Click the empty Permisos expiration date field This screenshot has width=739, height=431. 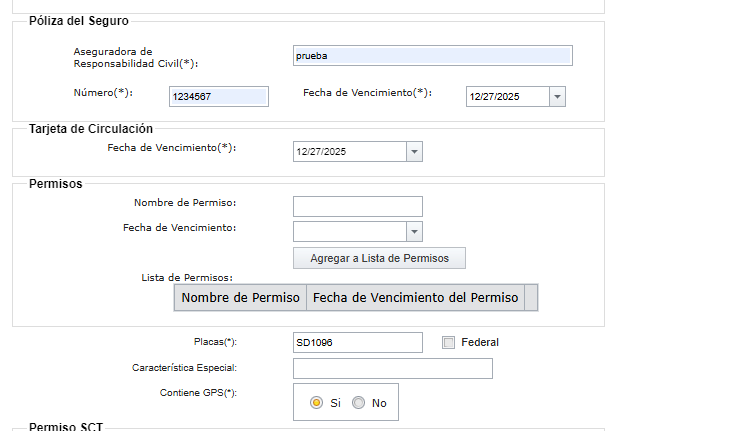[350, 232]
